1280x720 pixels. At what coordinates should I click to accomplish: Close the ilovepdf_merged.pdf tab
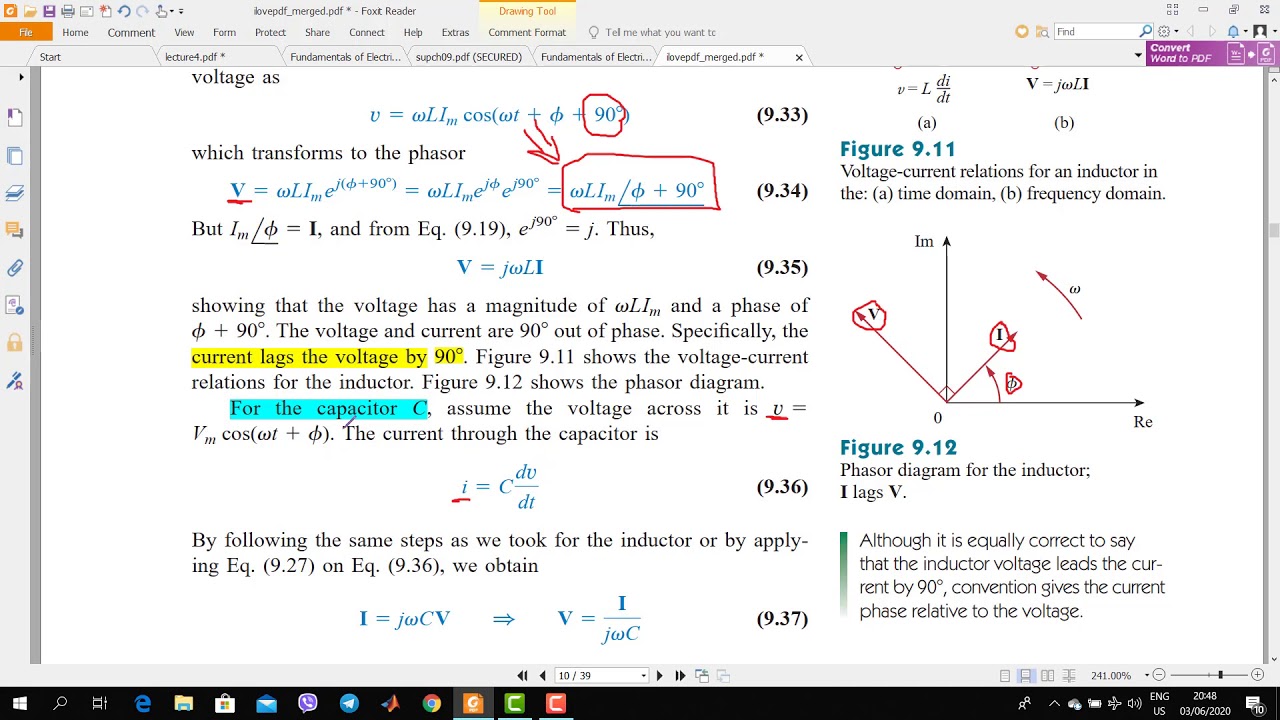799,57
